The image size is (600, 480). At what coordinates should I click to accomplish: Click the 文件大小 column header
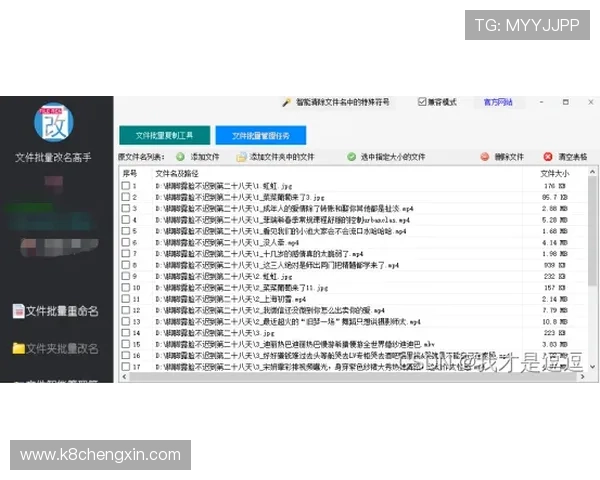pyautogui.click(x=554, y=173)
